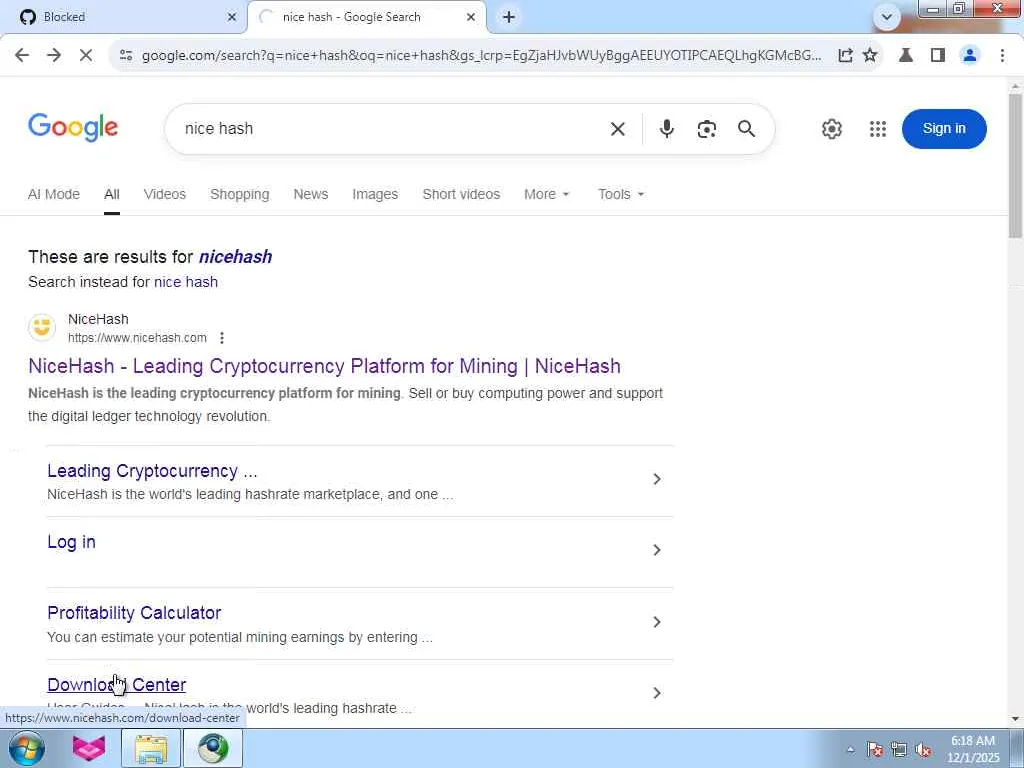Stop page loading with the X button
The image size is (1024, 768).
click(86, 56)
